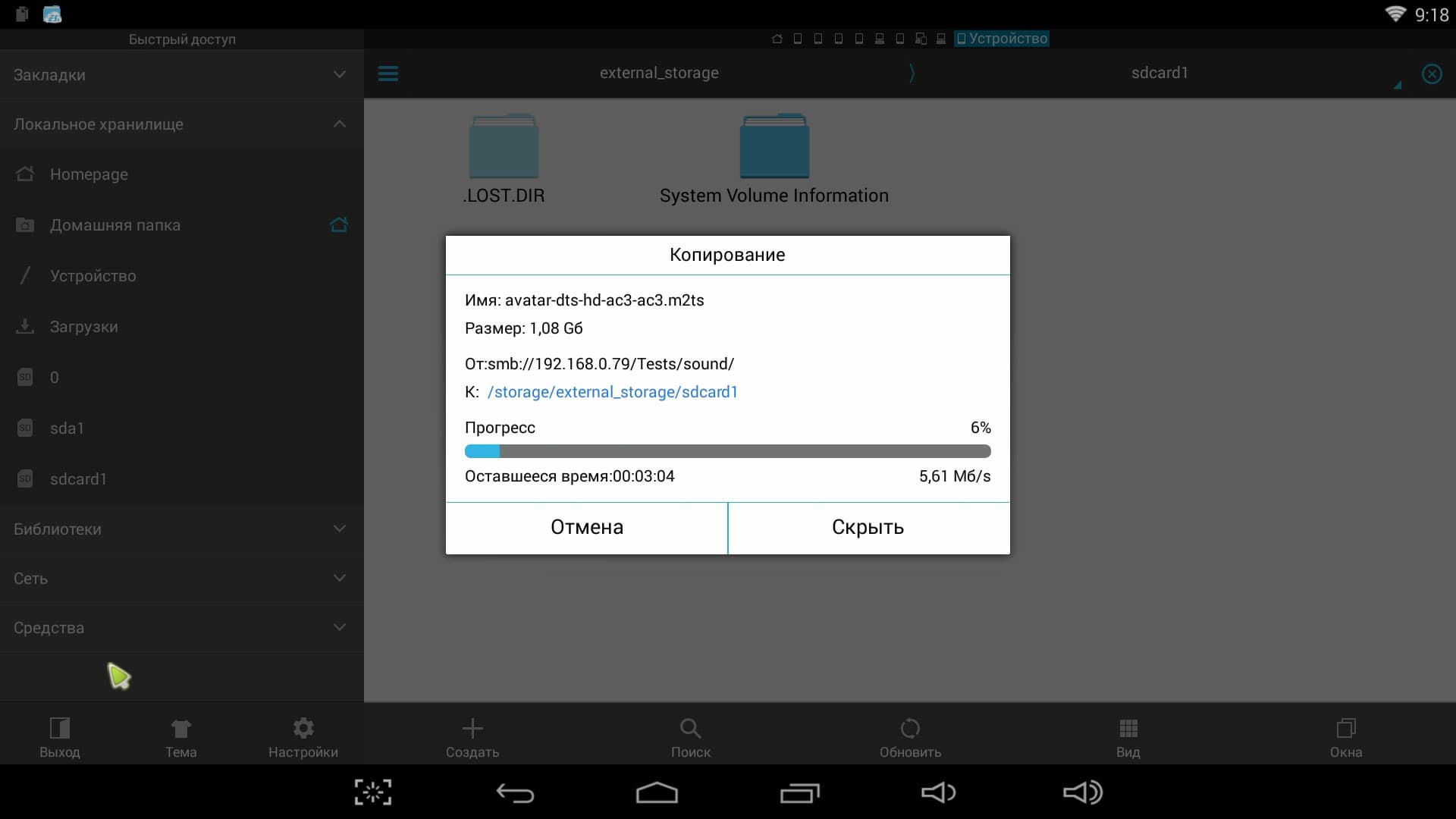This screenshot has height=819, width=1456.
Task: Expand the Сеть section
Action: 339,578
